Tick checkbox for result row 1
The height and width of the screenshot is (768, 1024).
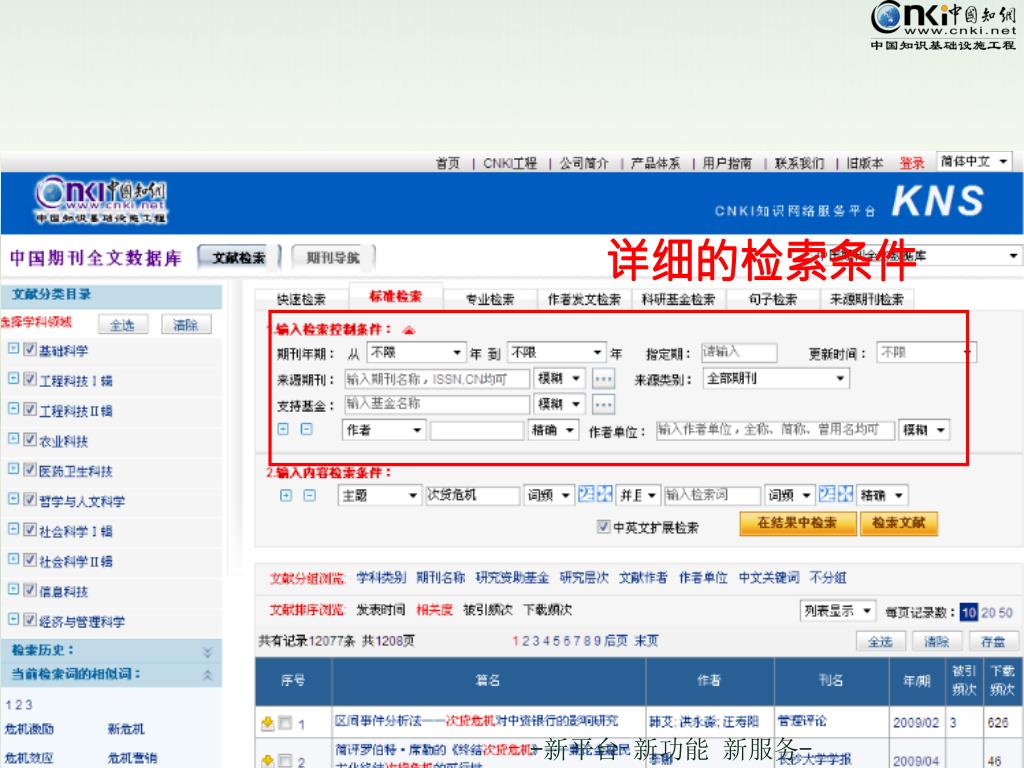285,723
